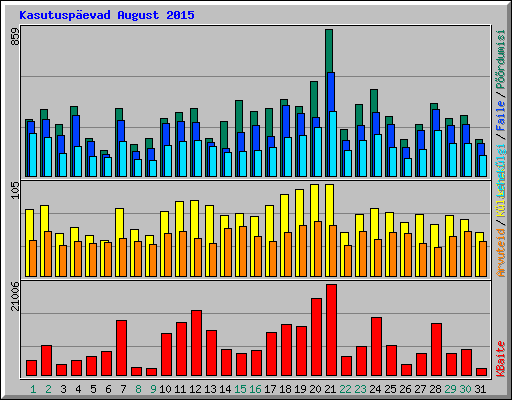Select the red KBaite bar for day 31
Viewport: 512px width, 400px height.
[x=481, y=372]
